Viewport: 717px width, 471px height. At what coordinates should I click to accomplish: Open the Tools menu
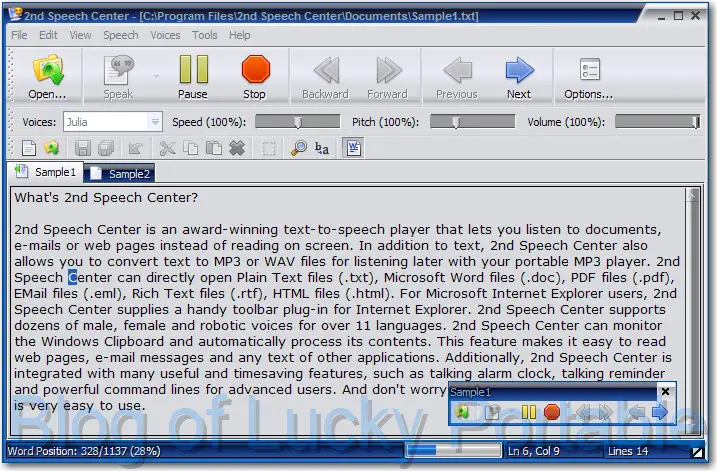click(x=204, y=35)
